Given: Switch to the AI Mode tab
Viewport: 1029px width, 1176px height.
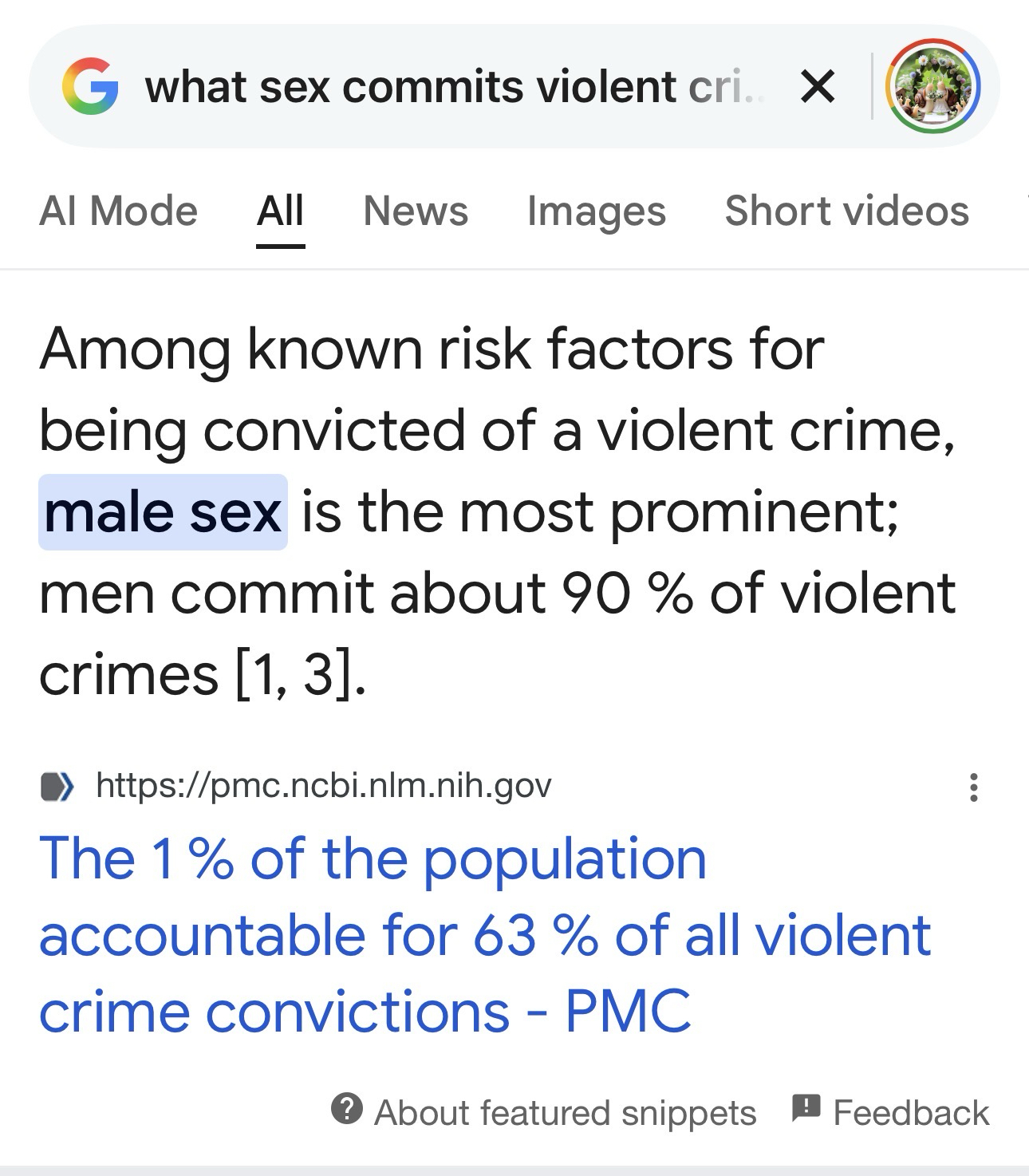Looking at the screenshot, I should [118, 211].
